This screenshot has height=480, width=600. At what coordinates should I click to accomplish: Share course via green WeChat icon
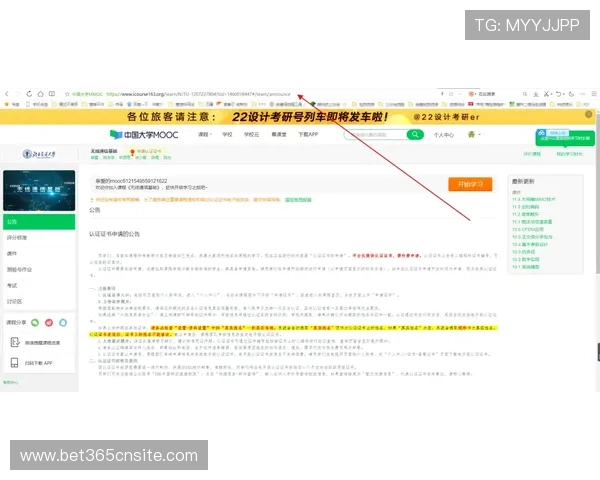35,323
